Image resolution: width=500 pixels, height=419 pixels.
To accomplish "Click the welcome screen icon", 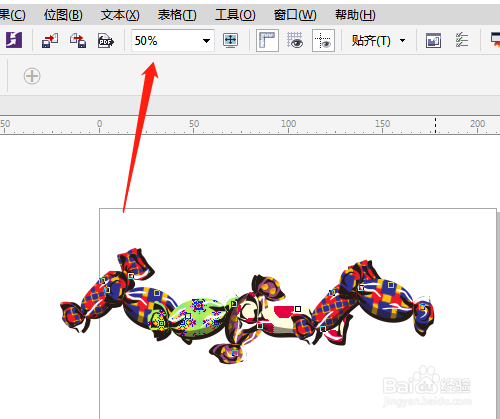I will pyautogui.click(x=433, y=41).
